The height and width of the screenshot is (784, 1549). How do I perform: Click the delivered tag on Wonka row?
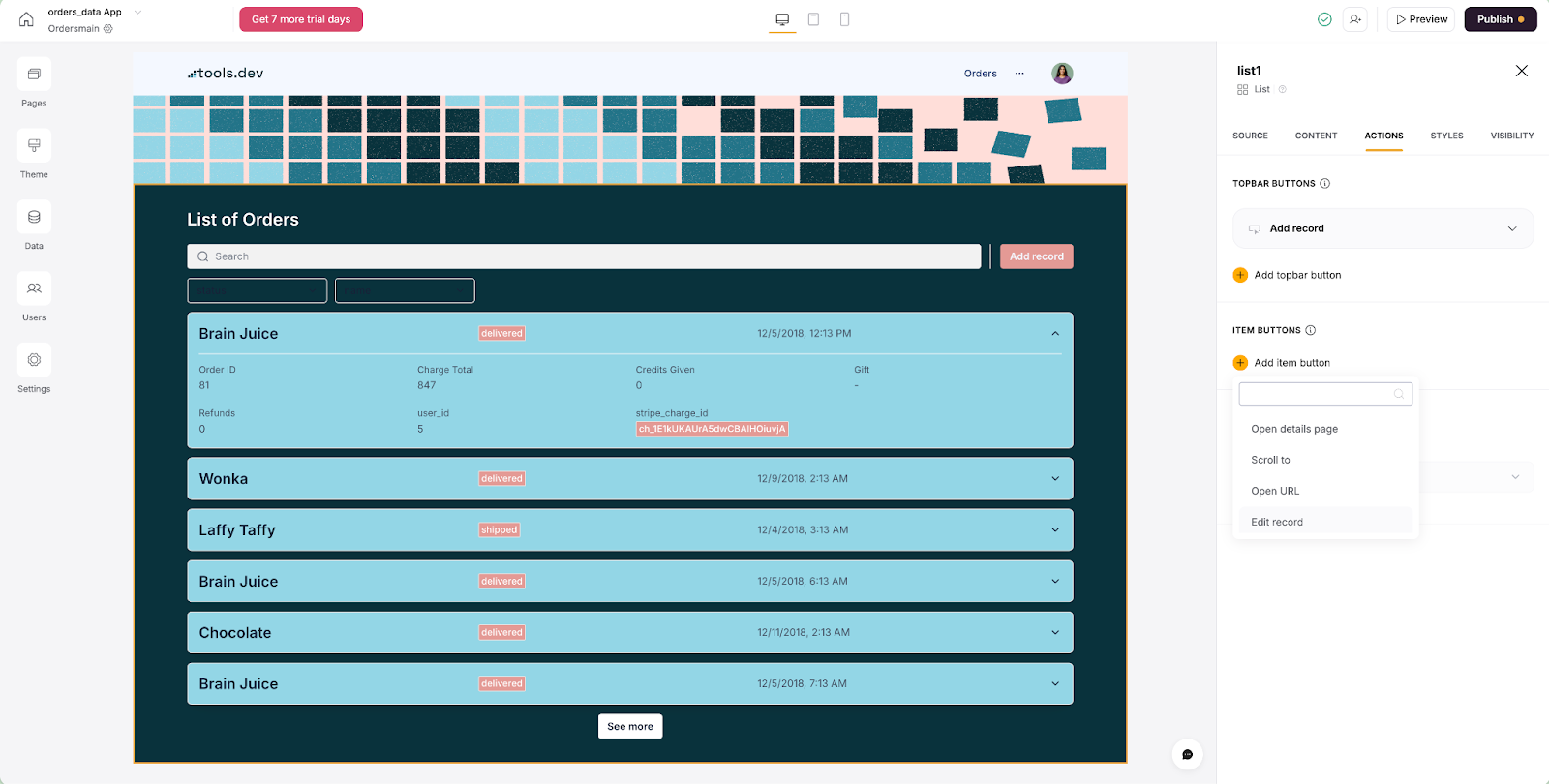[501, 479]
